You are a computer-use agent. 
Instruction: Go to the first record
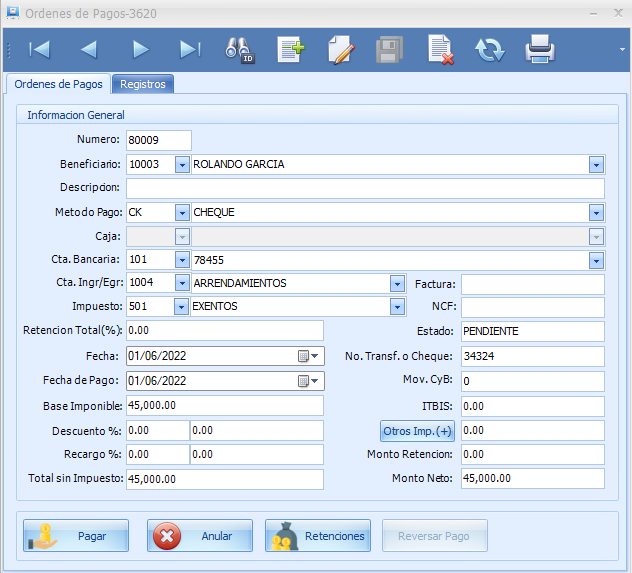pos(40,49)
